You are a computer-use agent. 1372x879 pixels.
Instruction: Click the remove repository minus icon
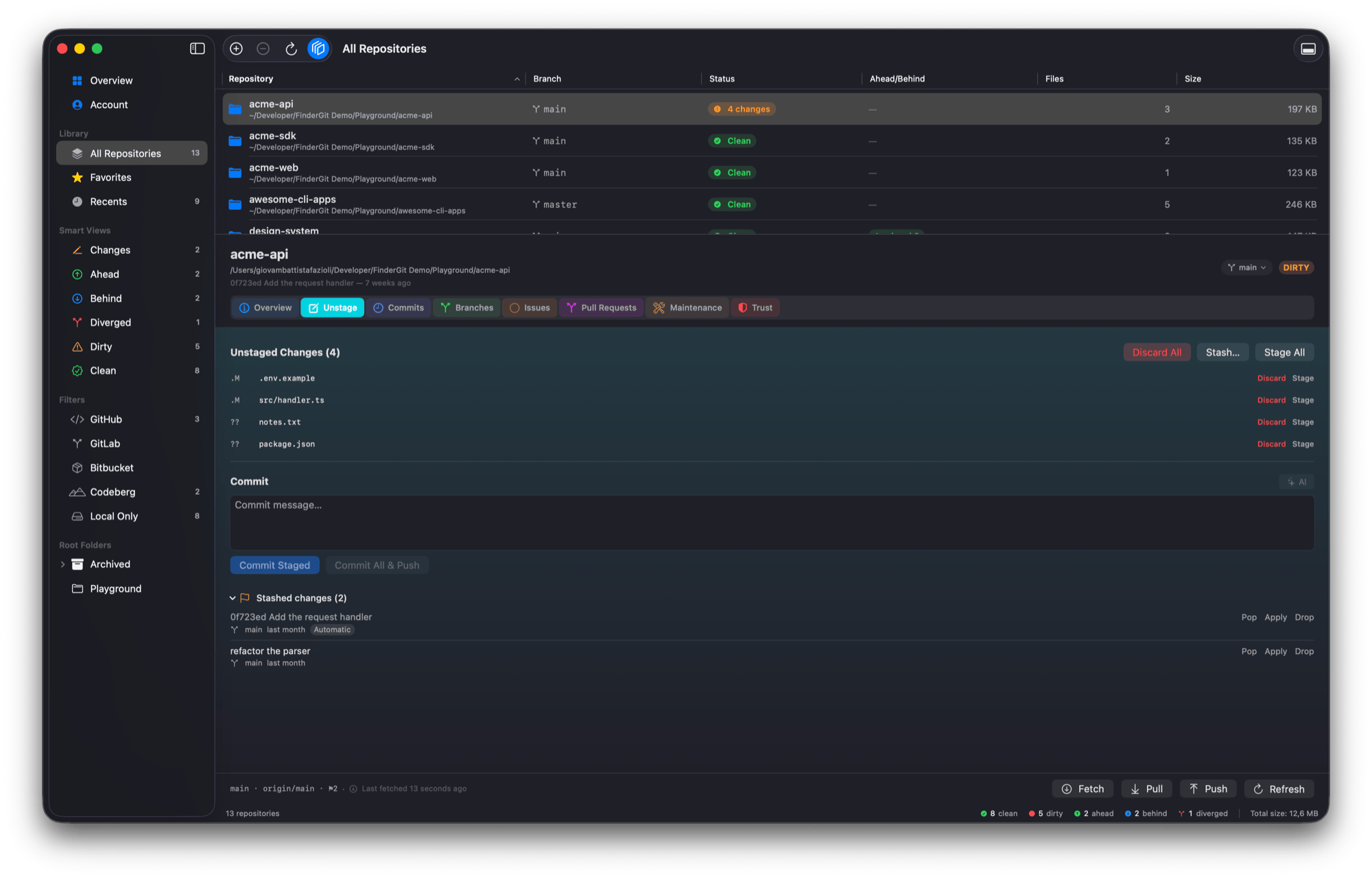tap(263, 49)
